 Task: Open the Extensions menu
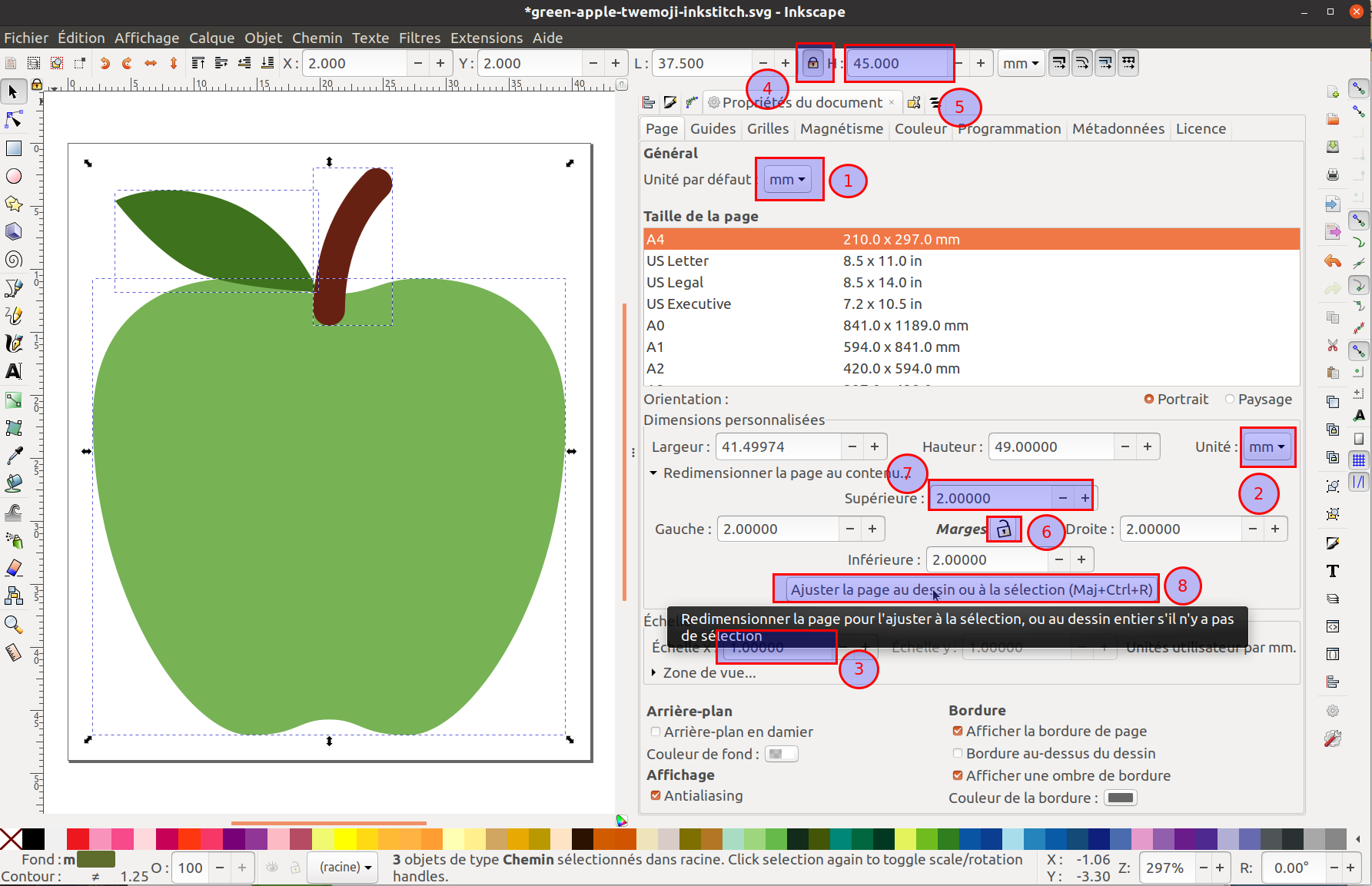coord(486,38)
